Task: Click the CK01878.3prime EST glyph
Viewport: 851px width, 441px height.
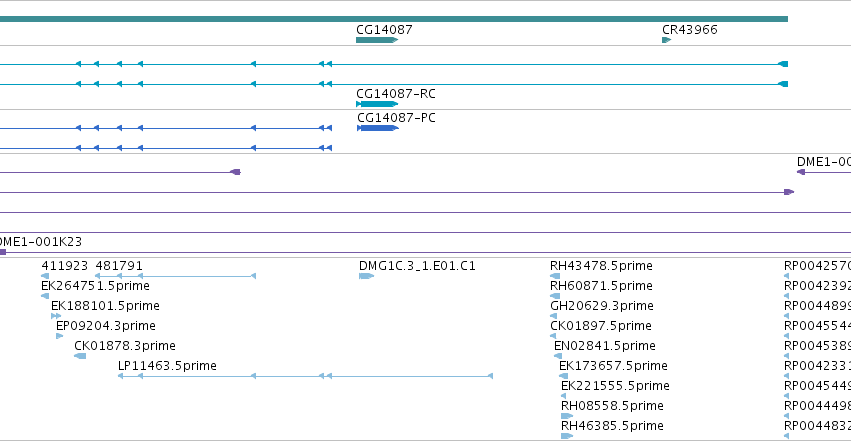Action: click(x=80, y=356)
